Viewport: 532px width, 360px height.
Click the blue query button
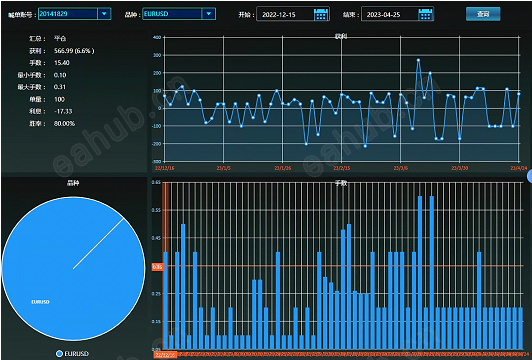(x=483, y=14)
